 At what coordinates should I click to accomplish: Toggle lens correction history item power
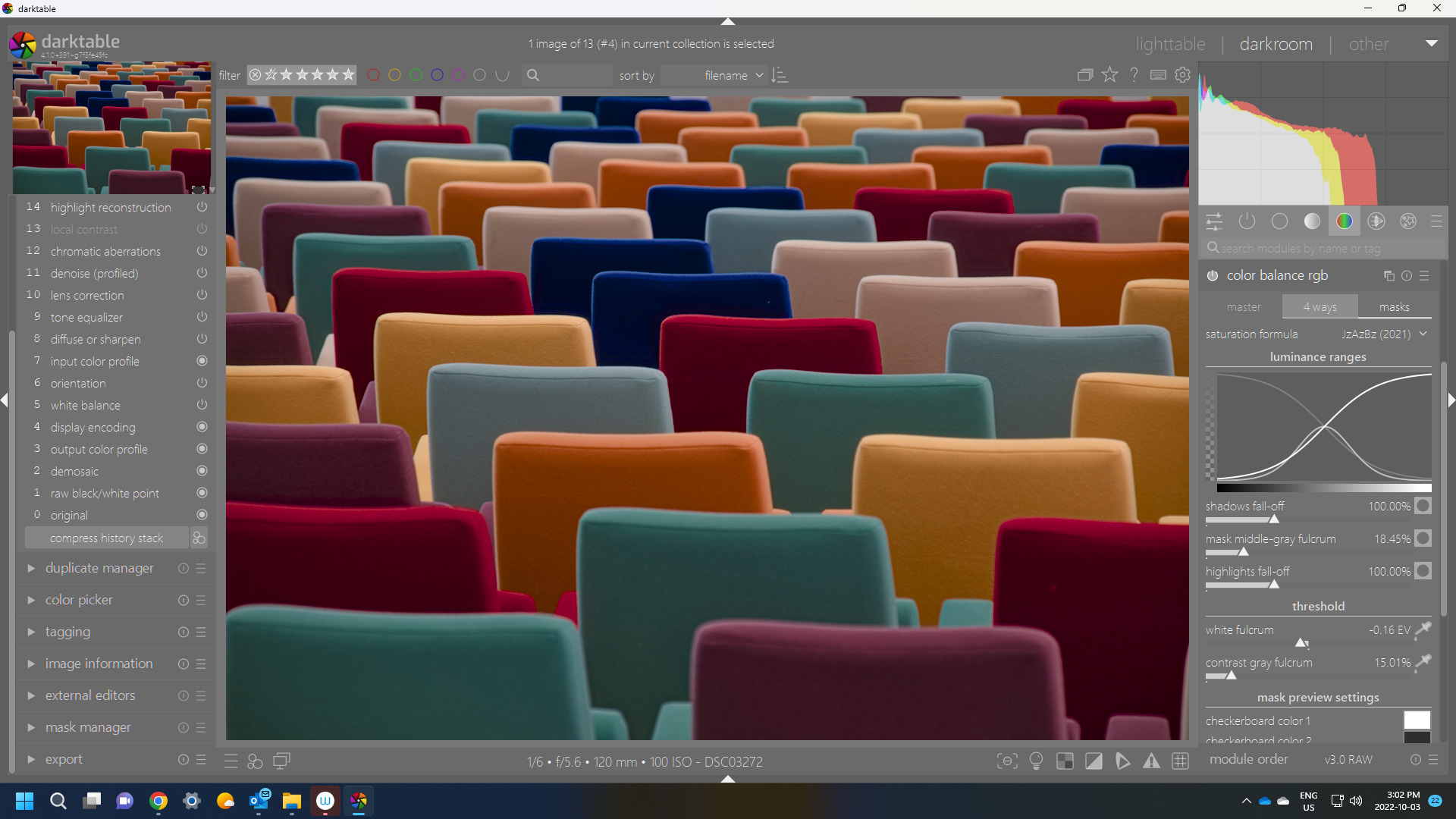(202, 295)
